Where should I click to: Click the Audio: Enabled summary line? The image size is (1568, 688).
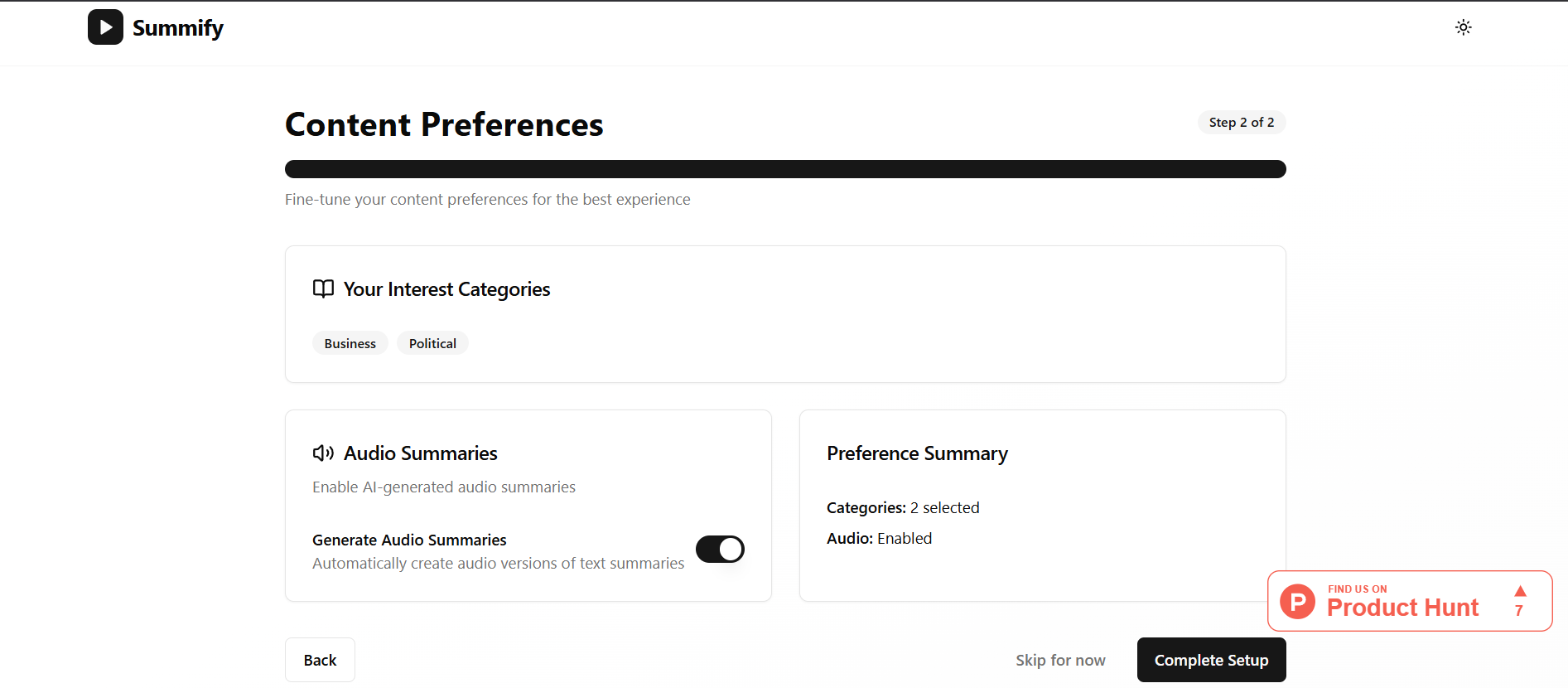pyautogui.click(x=879, y=538)
